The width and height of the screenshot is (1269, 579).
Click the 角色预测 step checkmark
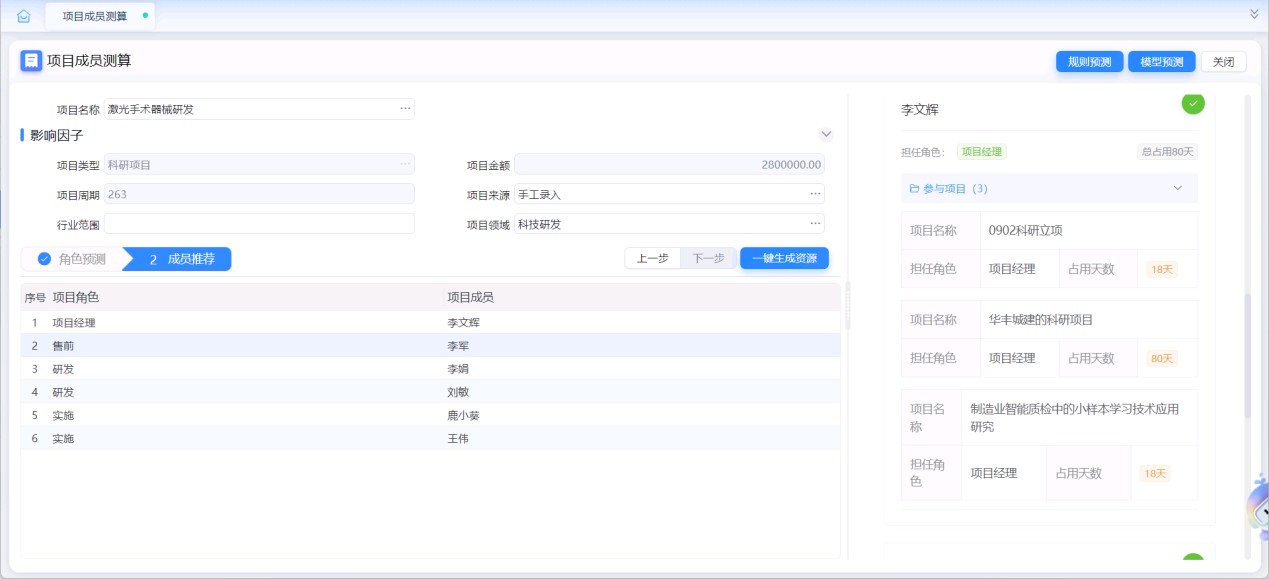[x=45, y=259]
